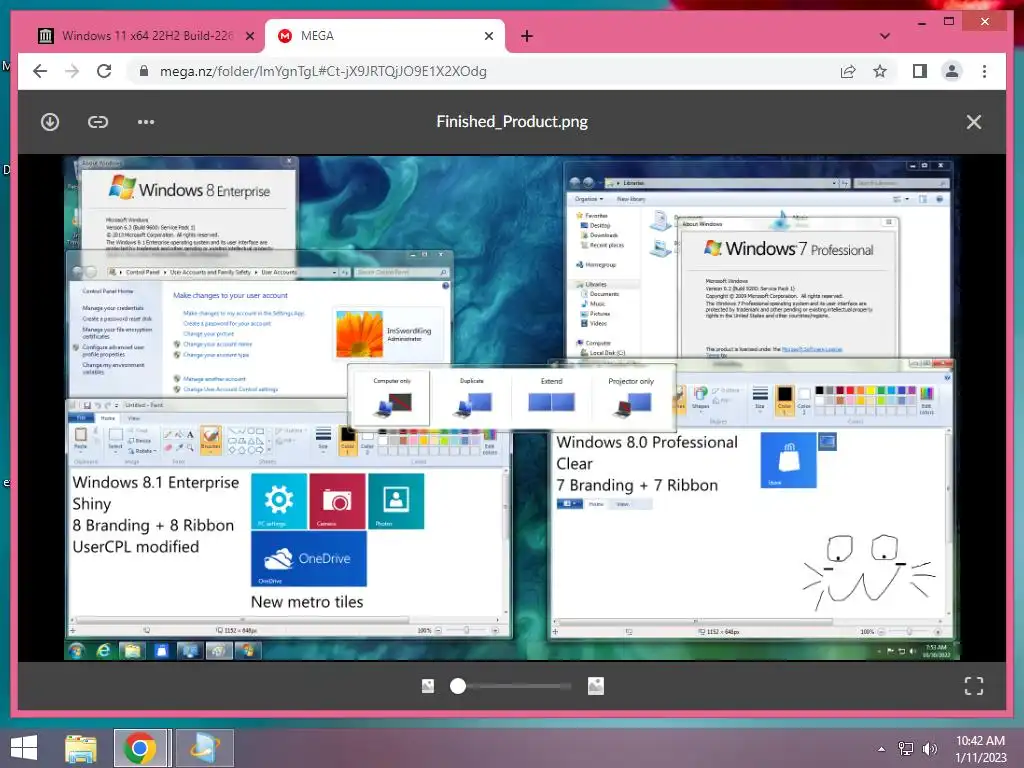
Task: Share this page using the share icon
Action: (848, 71)
